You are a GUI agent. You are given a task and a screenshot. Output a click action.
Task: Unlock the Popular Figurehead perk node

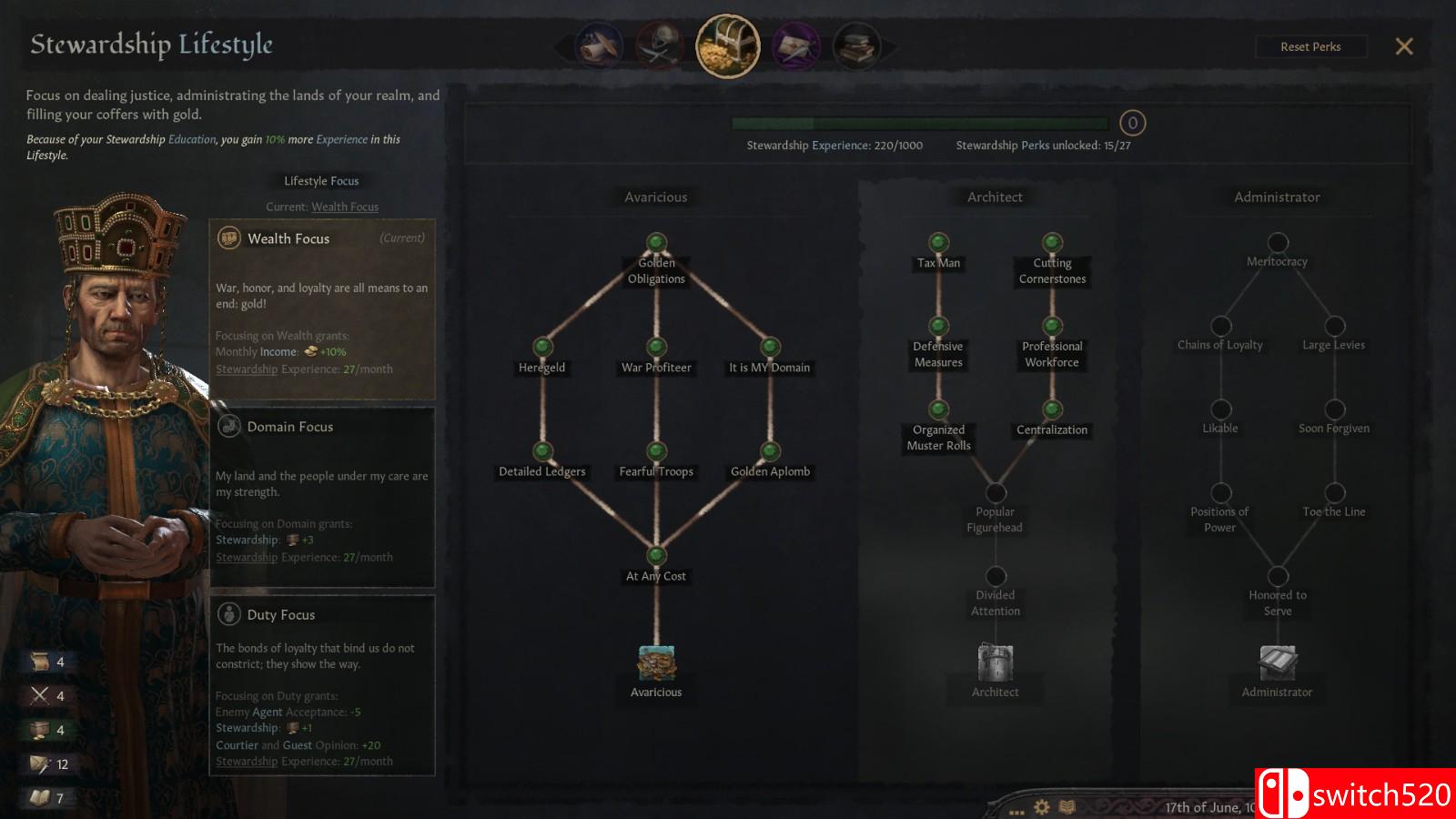[x=996, y=492]
